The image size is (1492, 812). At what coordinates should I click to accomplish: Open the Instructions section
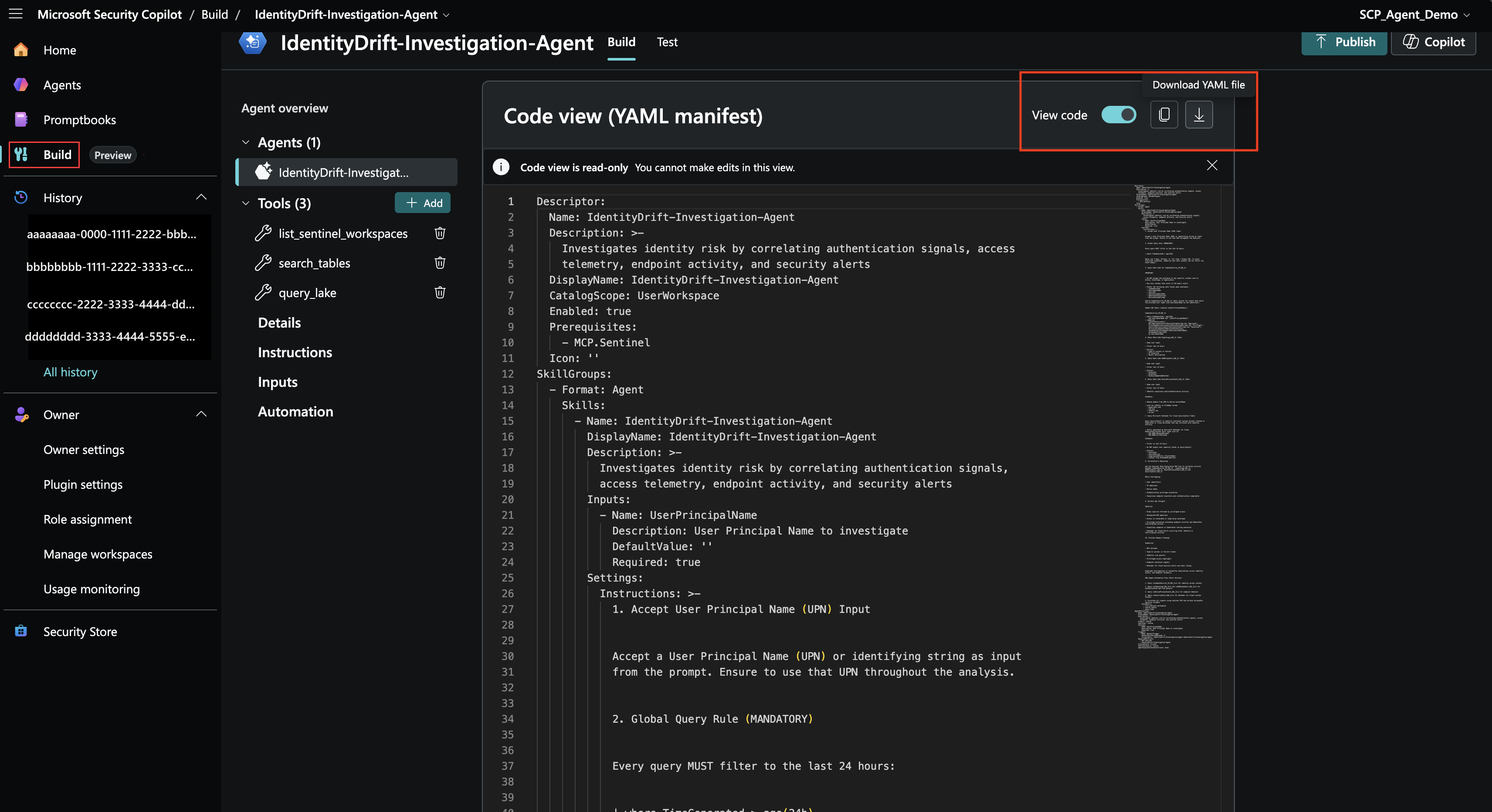tap(295, 352)
